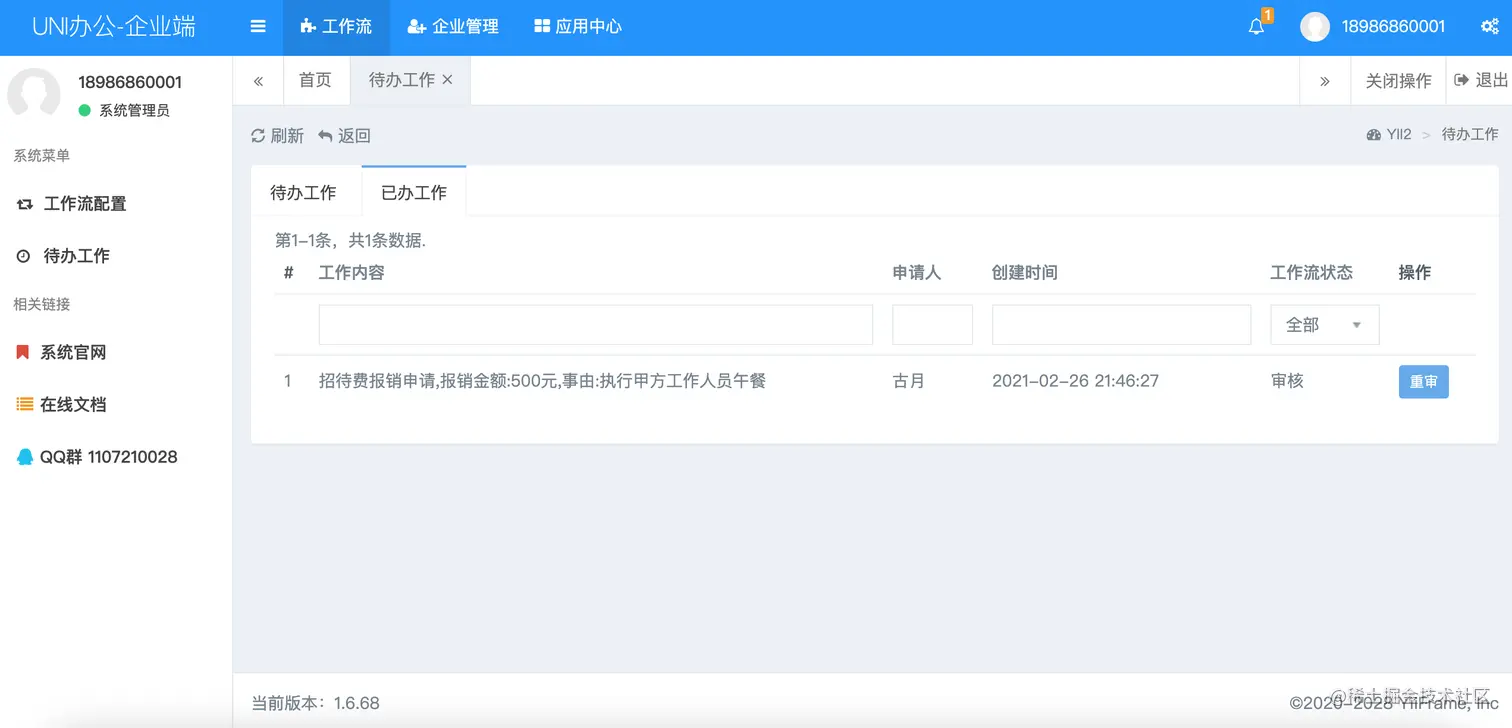Click the user avatar in the top bar

[x=1314, y=27]
